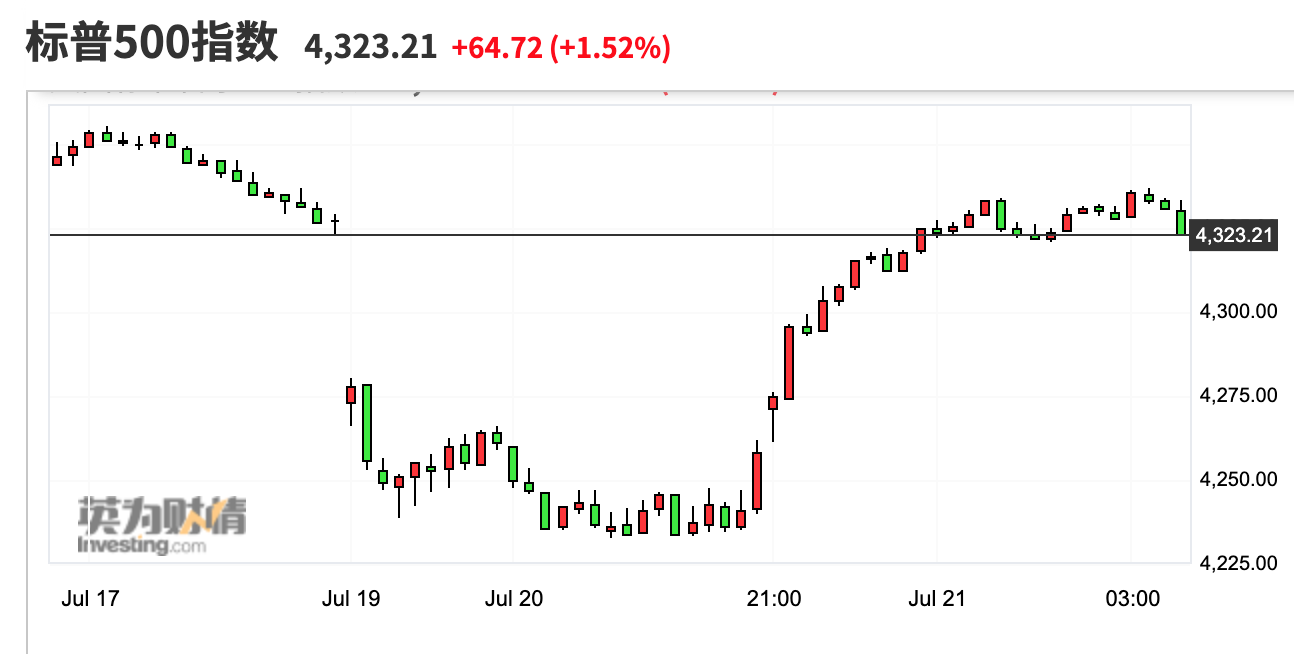The image size is (1294, 654).
Task: Click the dark 4,323.21 current price tag
Action: (x=1235, y=236)
